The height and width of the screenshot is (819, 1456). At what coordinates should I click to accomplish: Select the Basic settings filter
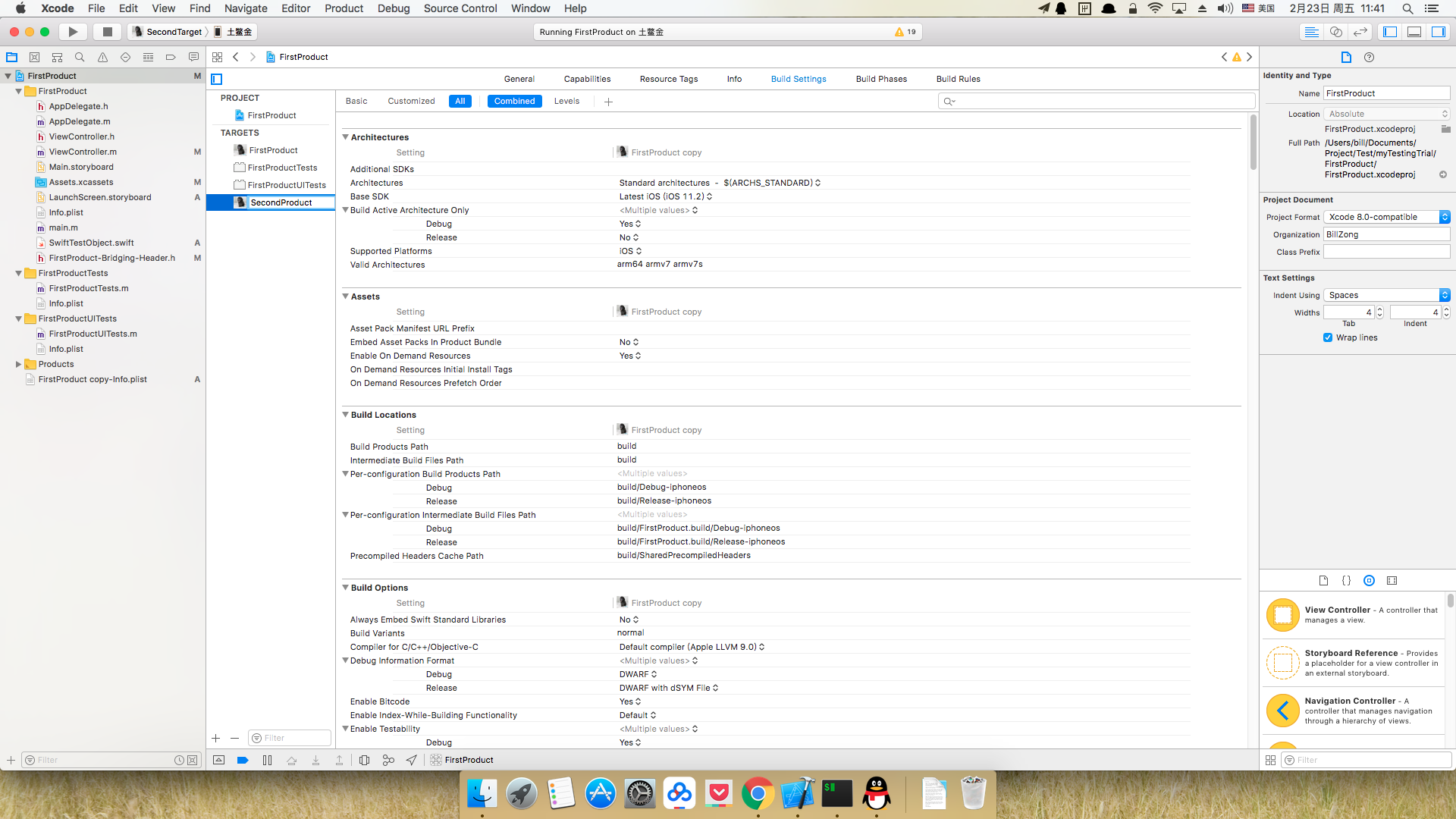pyautogui.click(x=356, y=101)
